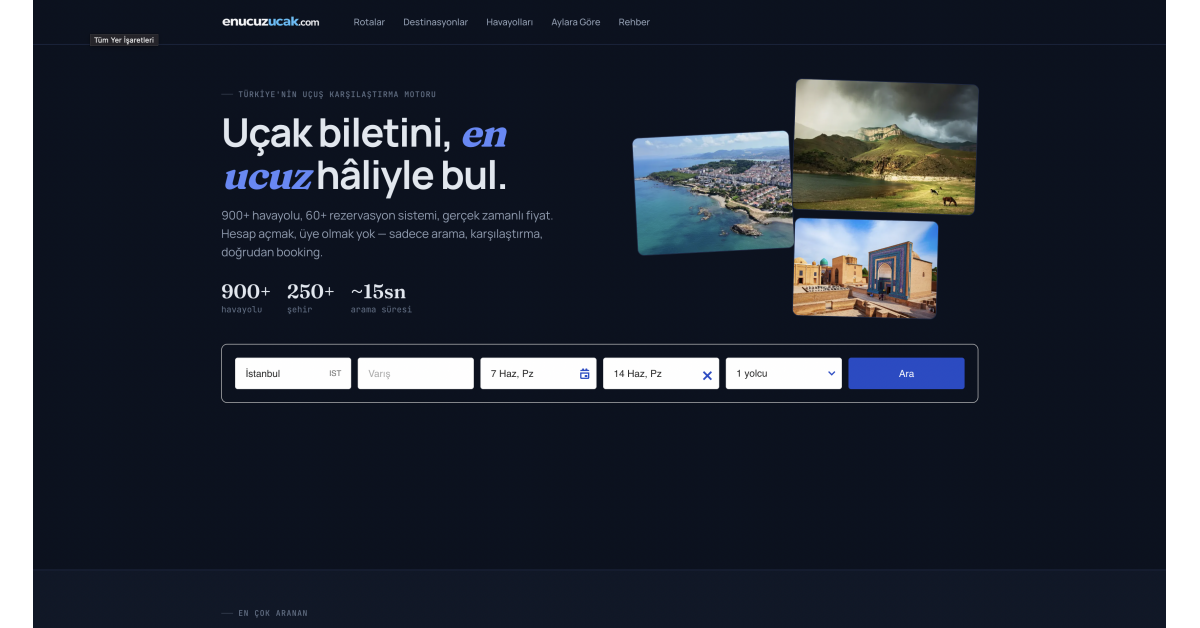Click the enucuzucak.com logo
The image size is (1200, 628).
click(x=271, y=22)
